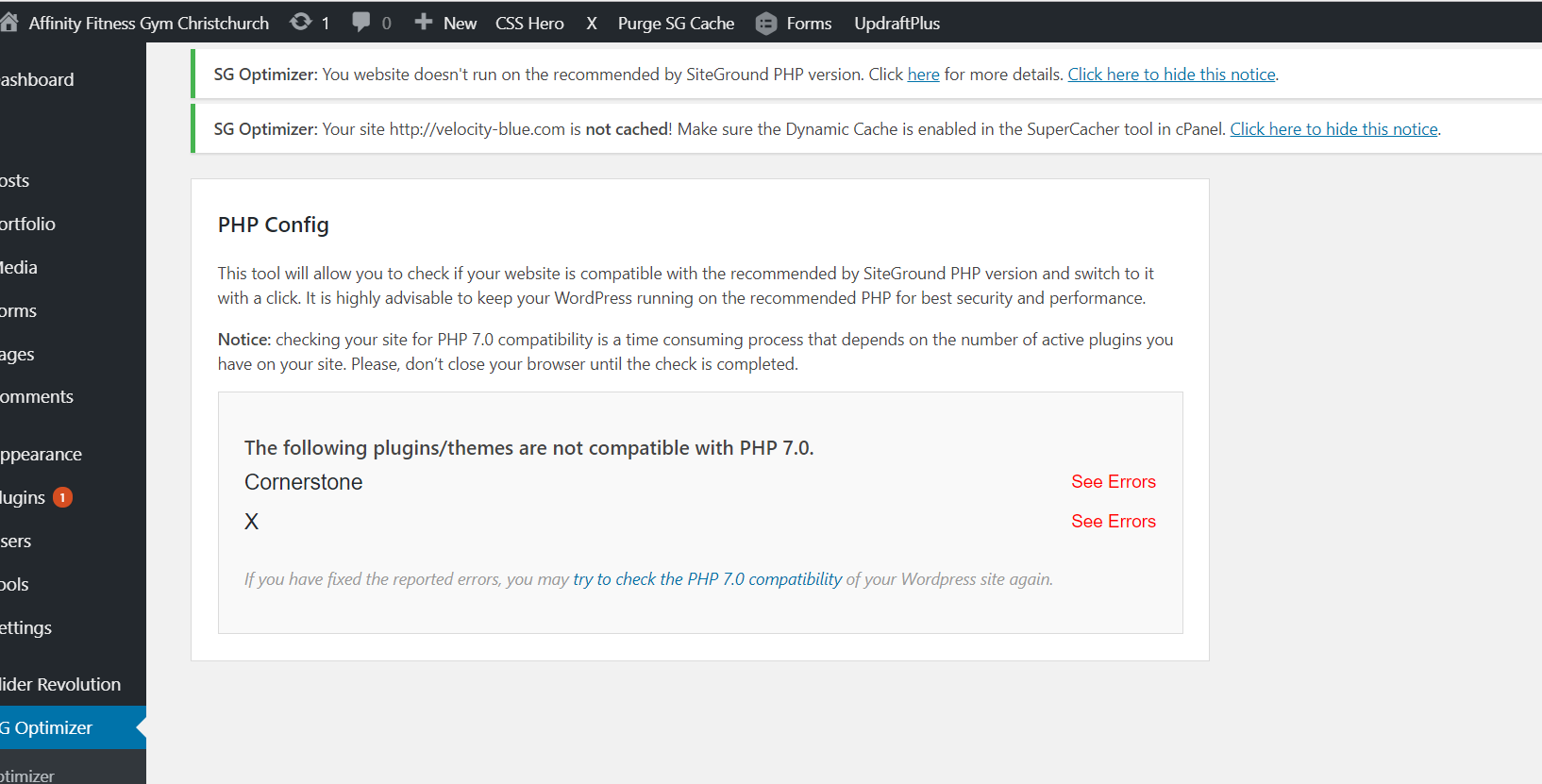Image resolution: width=1542 pixels, height=784 pixels.
Task: Open the UpdraftPlus toolbar menu
Action: [897, 24]
